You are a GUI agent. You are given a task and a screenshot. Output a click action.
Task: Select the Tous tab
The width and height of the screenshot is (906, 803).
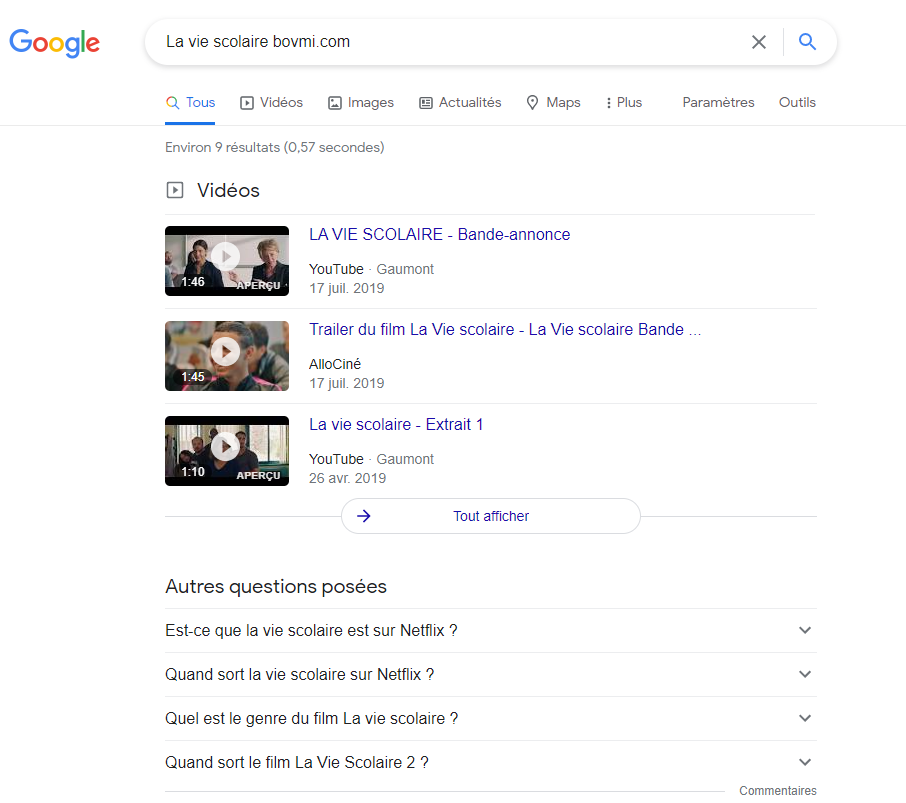[190, 102]
